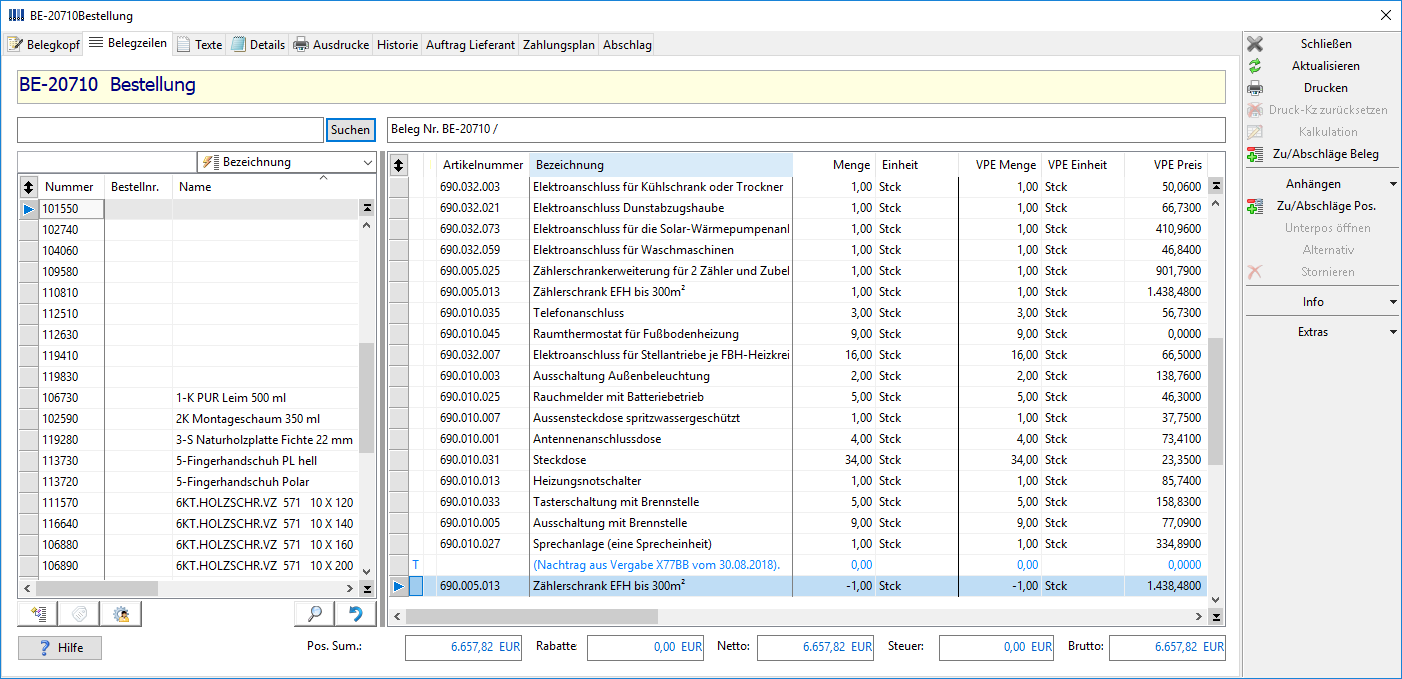This screenshot has width=1402, height=679.
Task: Switch to the Abschlag tab
Action: tap(627, 44)
